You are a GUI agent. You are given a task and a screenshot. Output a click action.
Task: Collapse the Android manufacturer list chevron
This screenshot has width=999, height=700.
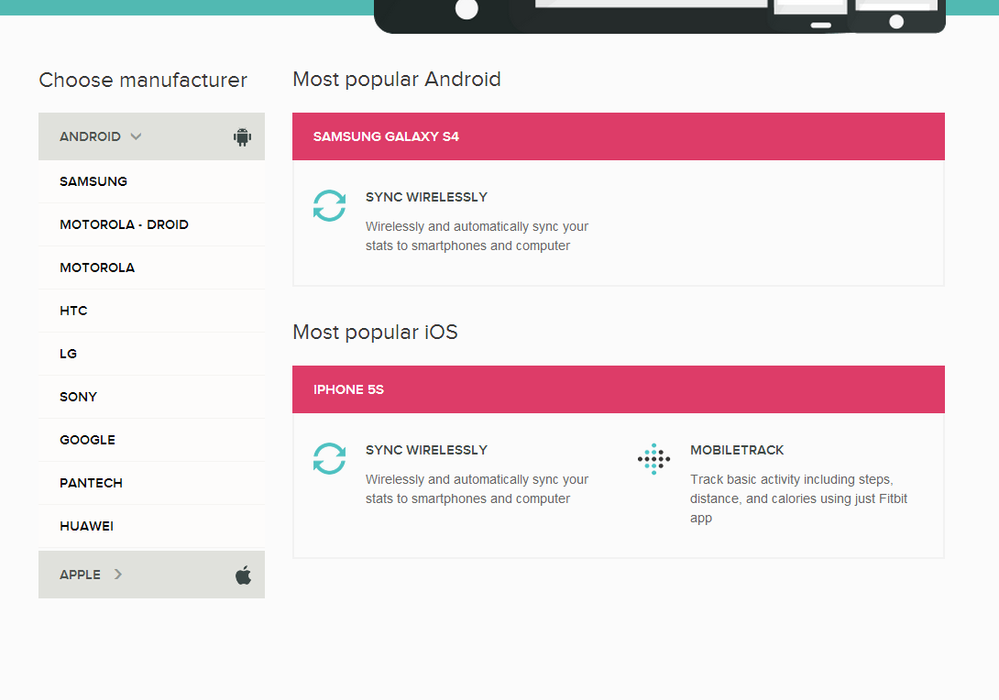click(136, 136)
